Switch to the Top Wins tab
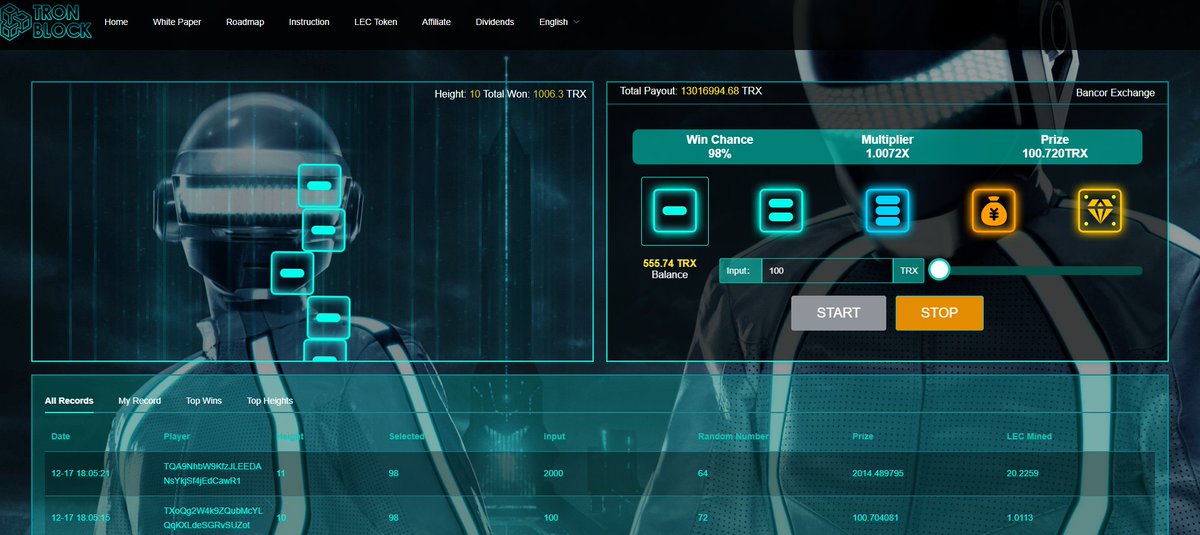Image resolution: width=1200 pixels, height=535 pixels. [x=204, y=401]
